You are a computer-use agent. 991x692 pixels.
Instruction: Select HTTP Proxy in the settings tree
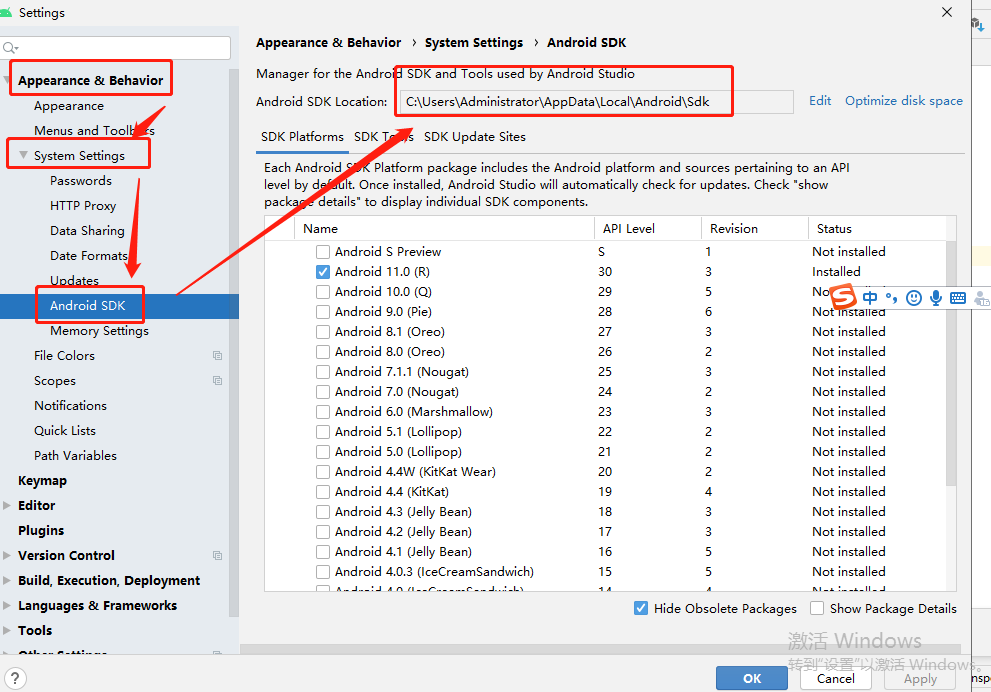pos(83,205)
